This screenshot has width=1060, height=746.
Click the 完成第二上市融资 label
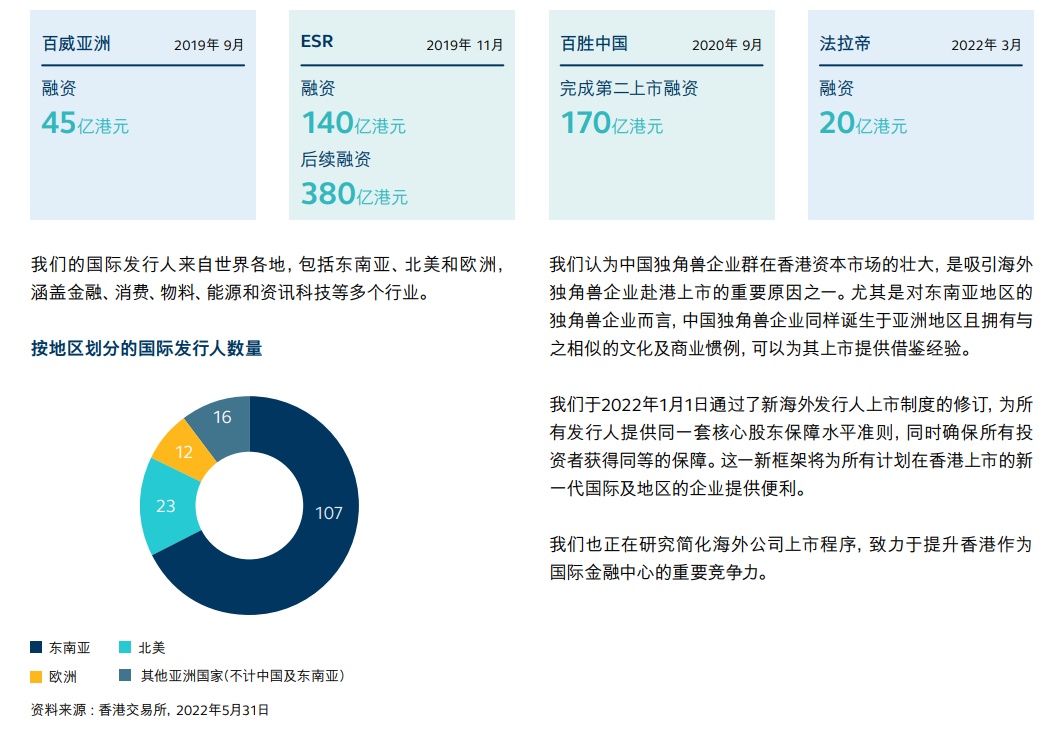629,89
